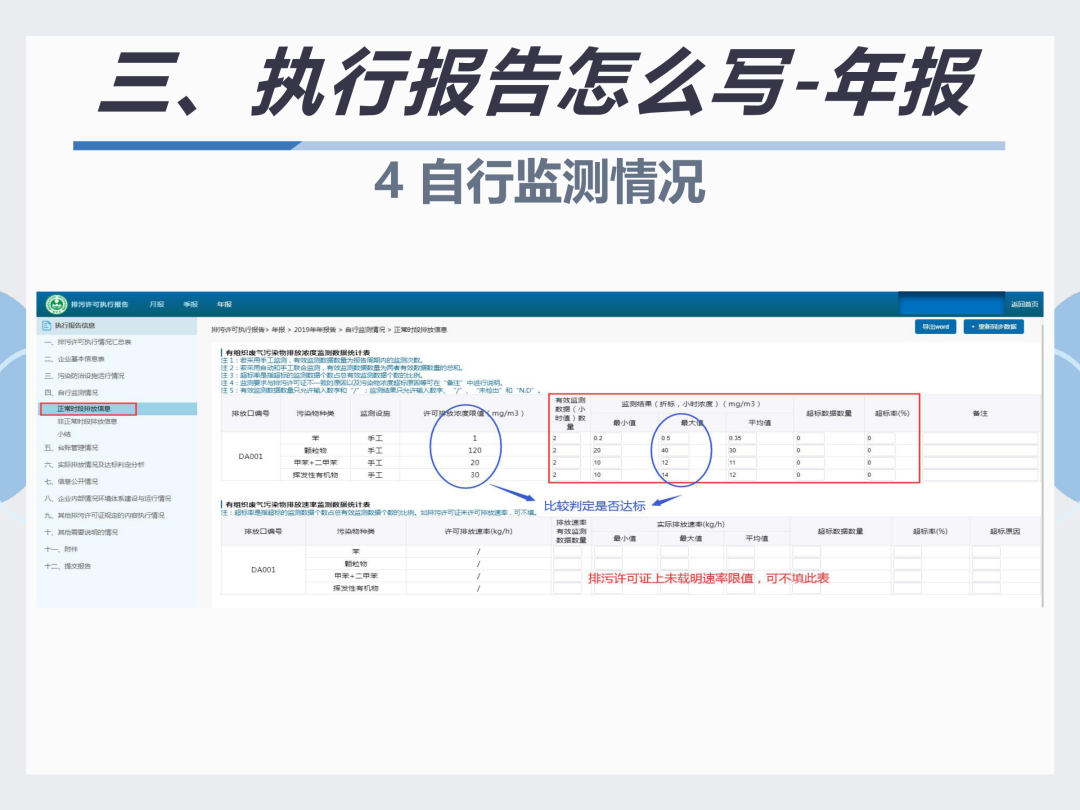Click 平均值 input showing 0.35 for 苯
Image resolution: width=1080 pixels, height=810 pixels.
[742, 438]
